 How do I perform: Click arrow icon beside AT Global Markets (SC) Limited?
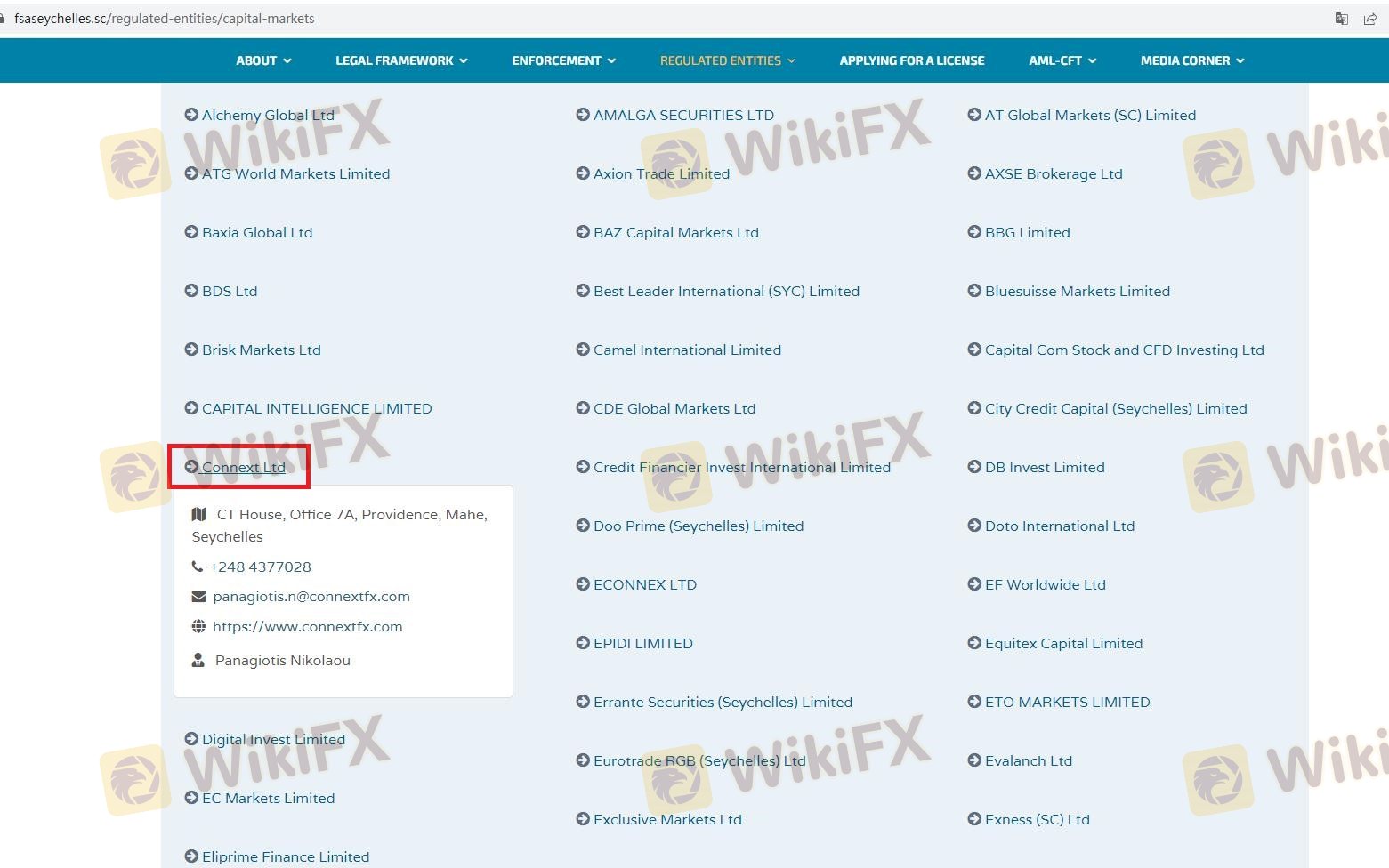point(974,115)
